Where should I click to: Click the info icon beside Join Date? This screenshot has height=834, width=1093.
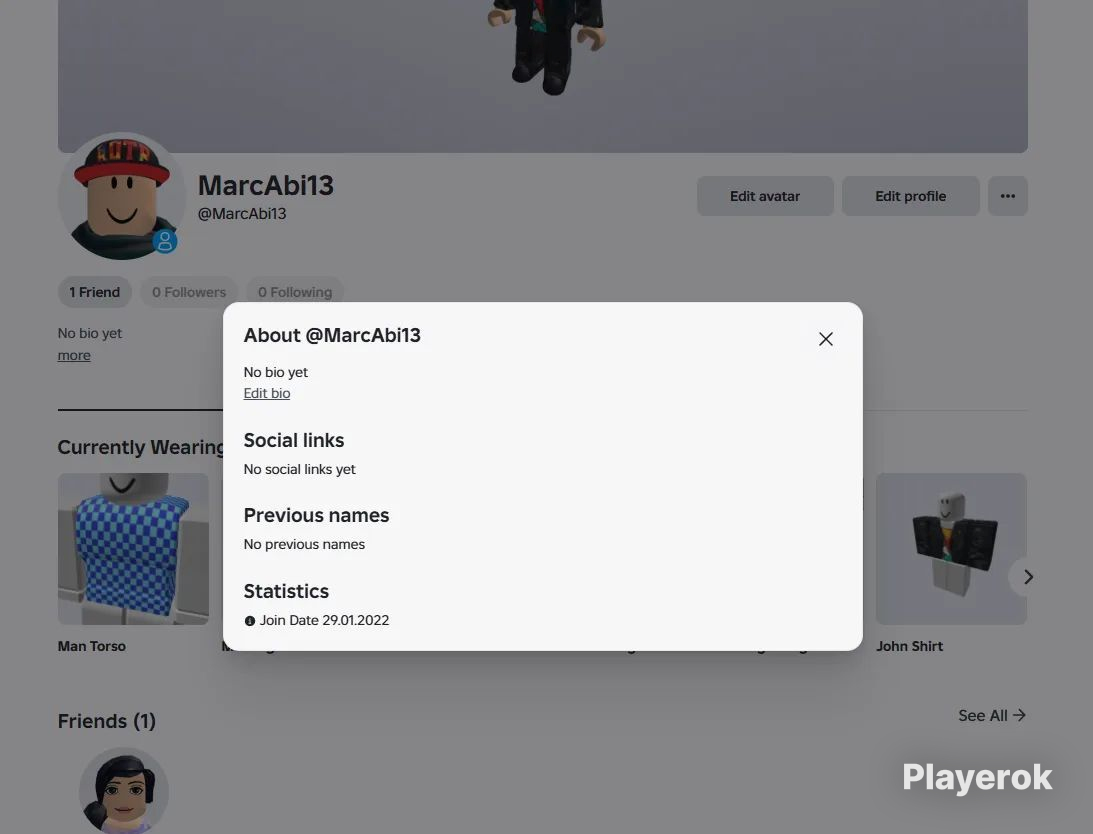tap(250, 621)
